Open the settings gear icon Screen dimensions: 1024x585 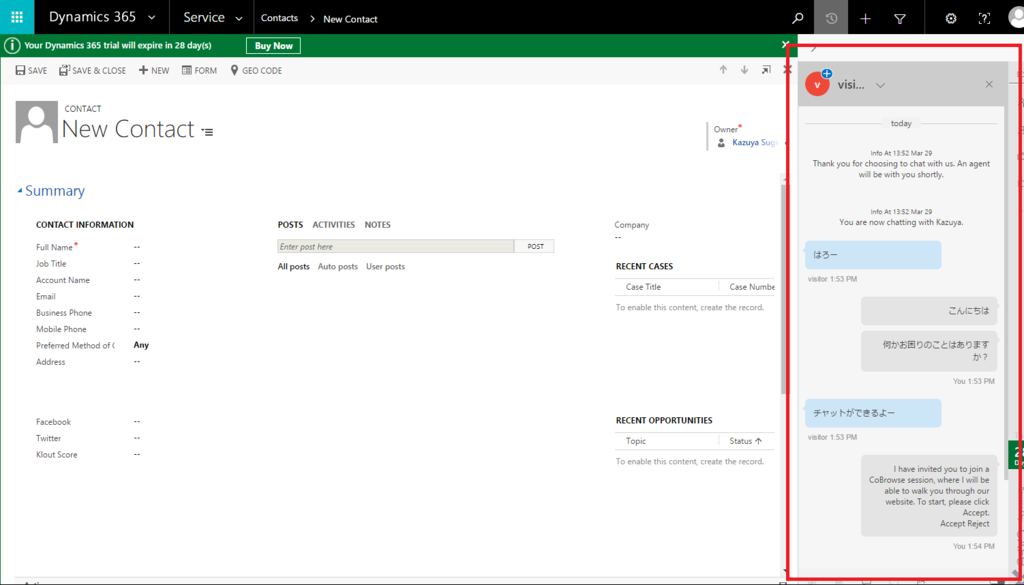tap(951, 18)
